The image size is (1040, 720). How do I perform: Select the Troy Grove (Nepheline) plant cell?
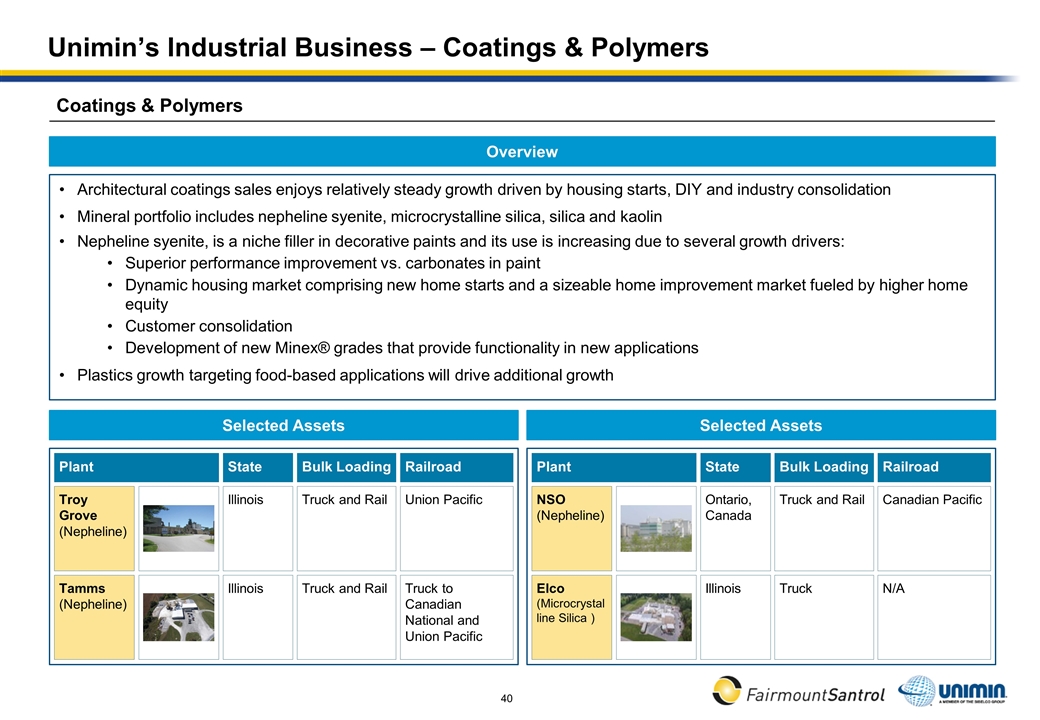click(x=94, y=528)
